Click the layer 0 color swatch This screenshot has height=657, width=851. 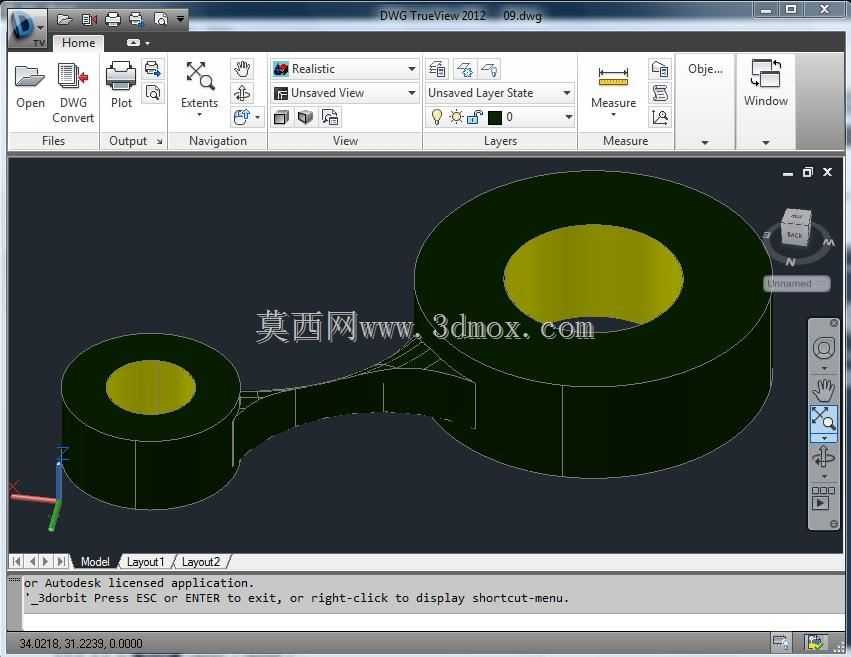tap(495, 117)
